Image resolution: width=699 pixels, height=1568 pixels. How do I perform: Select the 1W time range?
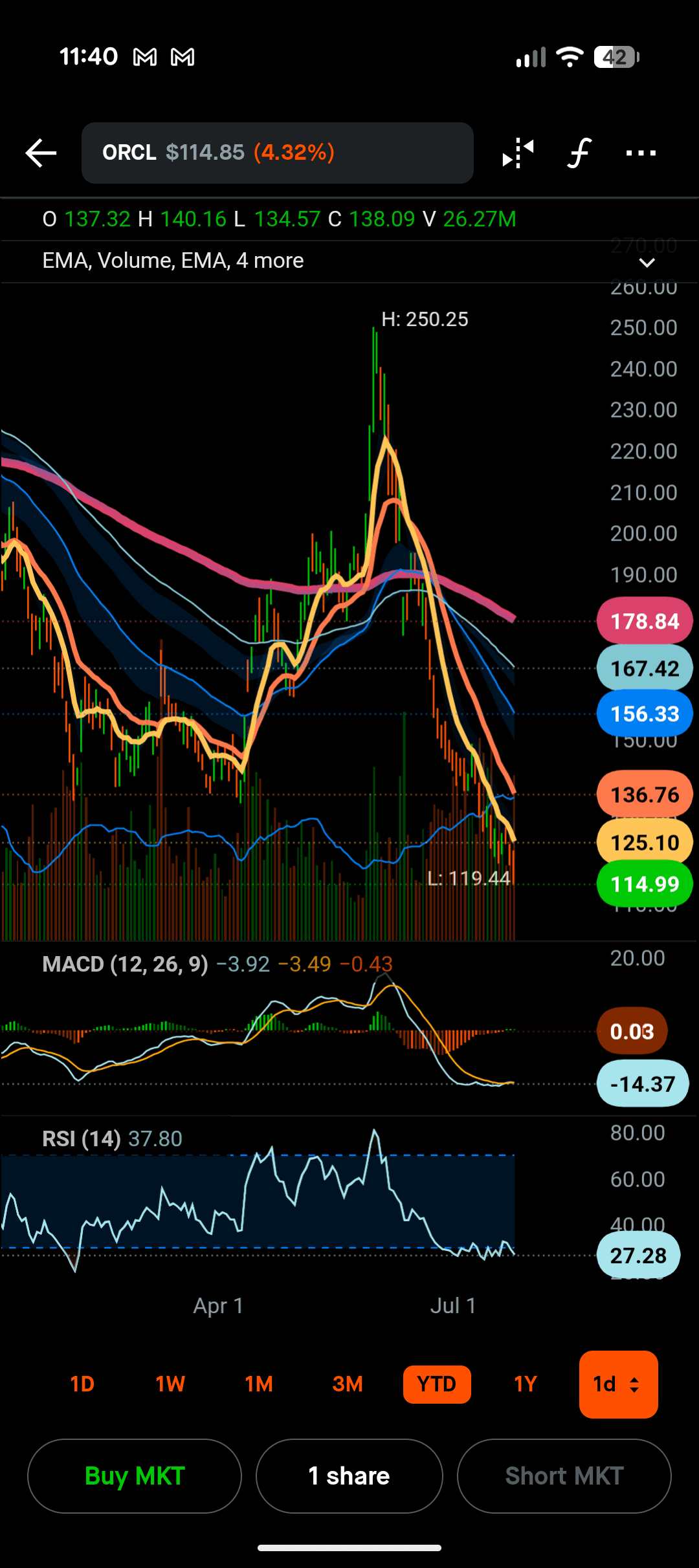[x=170, y=1384]
